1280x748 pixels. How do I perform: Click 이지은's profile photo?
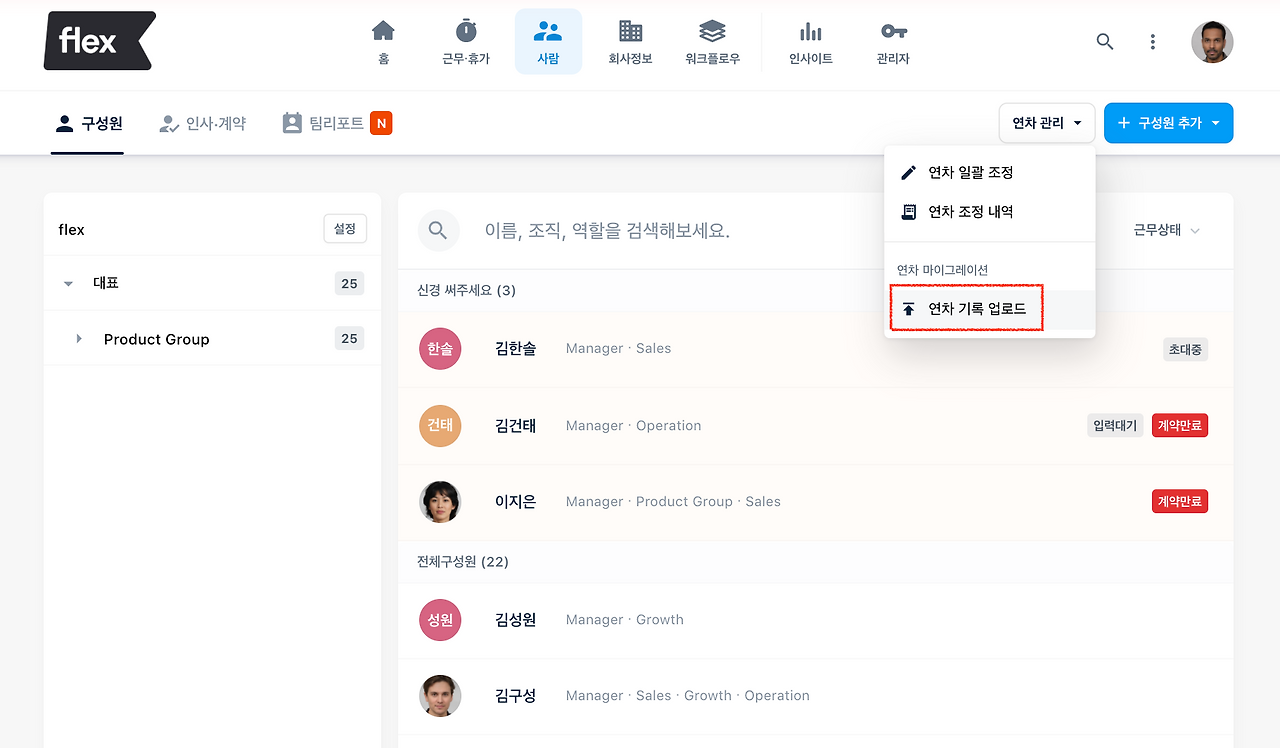click(440, 502)
